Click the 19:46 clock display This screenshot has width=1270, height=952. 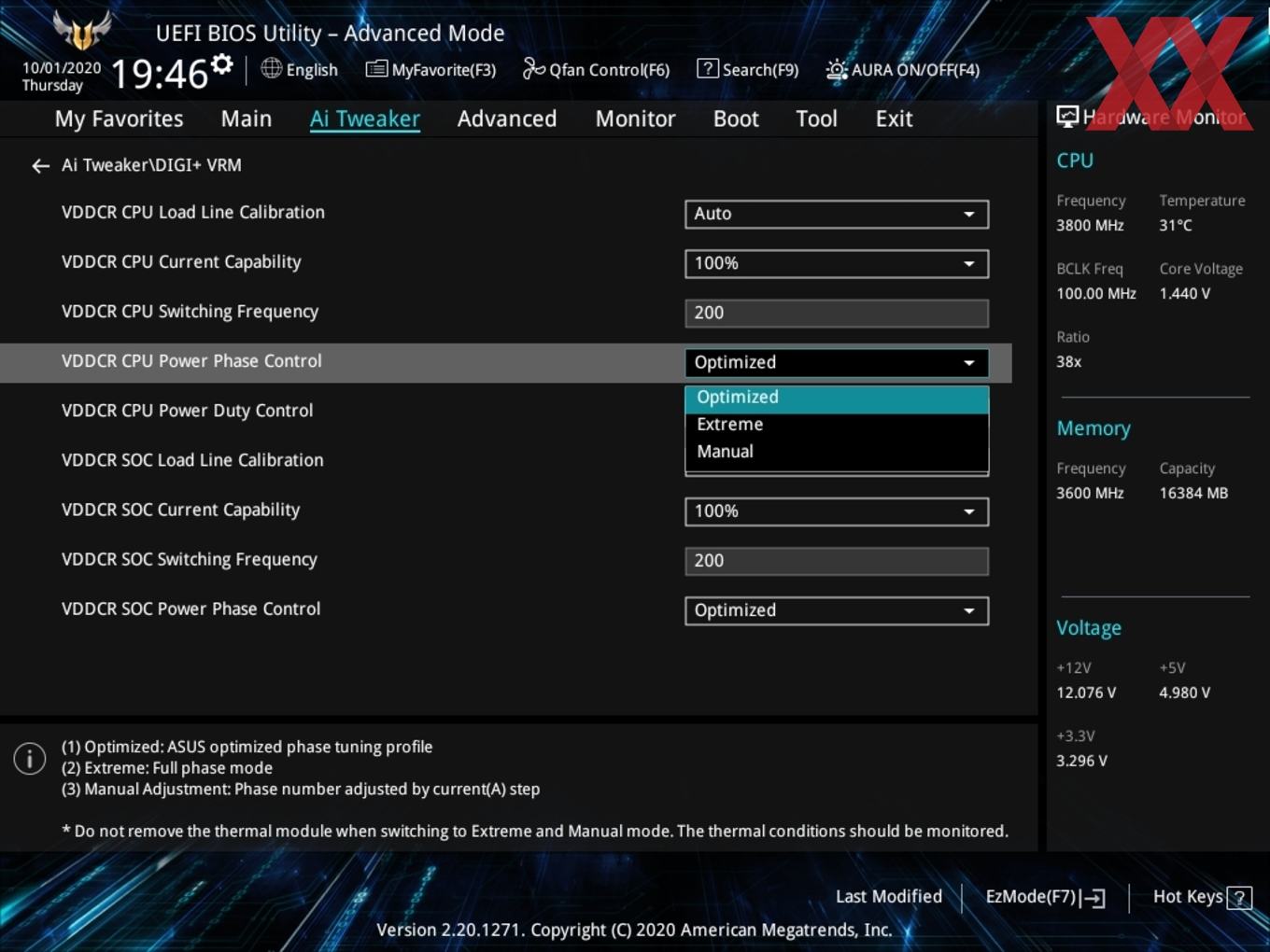(x=159, y=74)
